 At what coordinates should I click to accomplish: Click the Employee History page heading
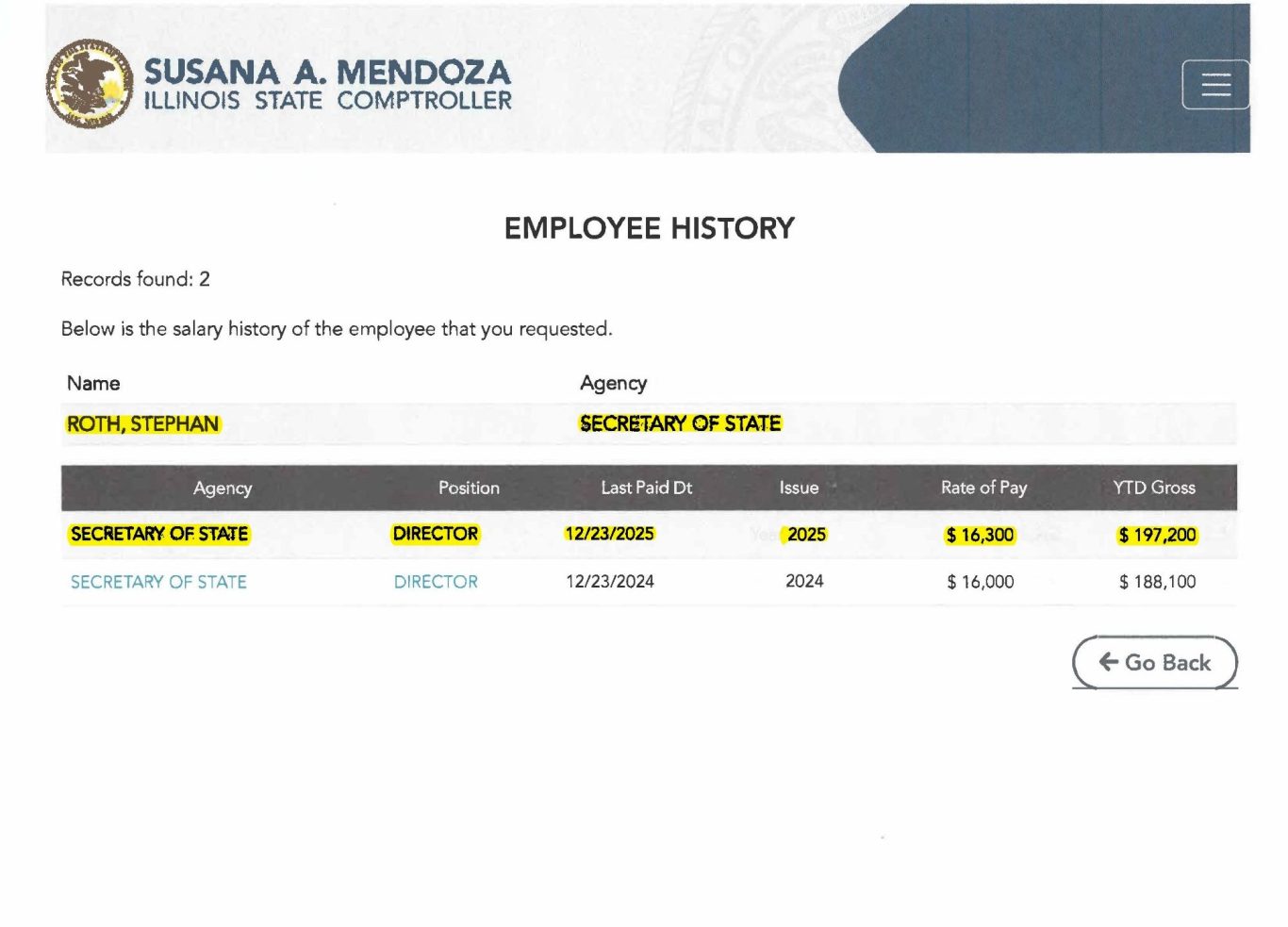[649, 228]
